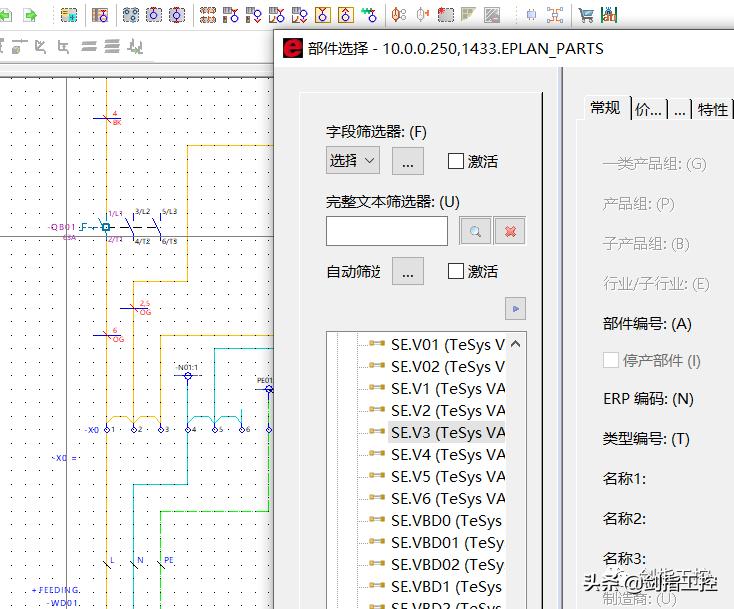734x609 pixels.
Task: Click the gray hatched area icon
Action: [492, 15]
